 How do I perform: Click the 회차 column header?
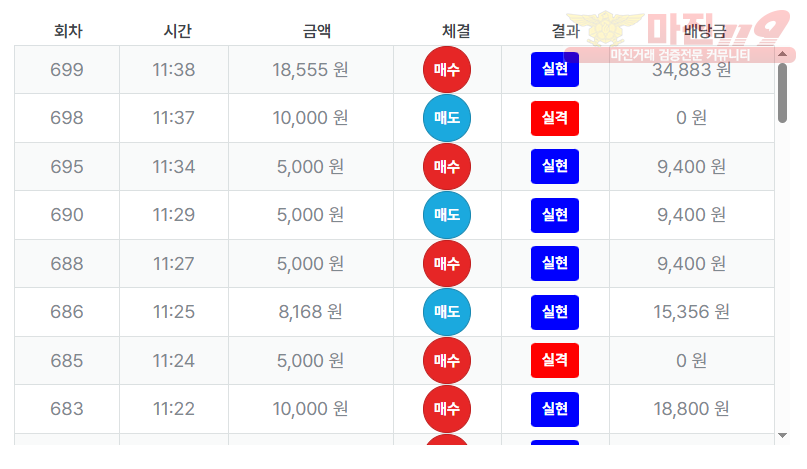67,31
